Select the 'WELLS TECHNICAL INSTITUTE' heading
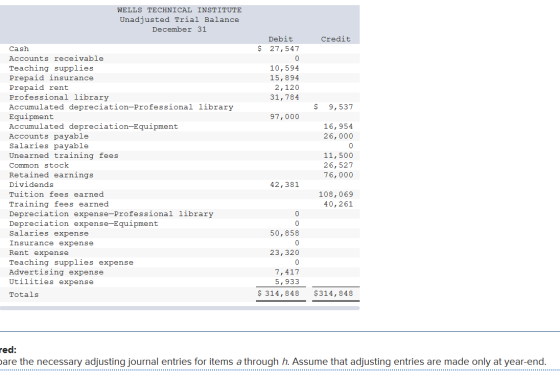The width and height of the screenshot is (560, 372). (179, 10)
